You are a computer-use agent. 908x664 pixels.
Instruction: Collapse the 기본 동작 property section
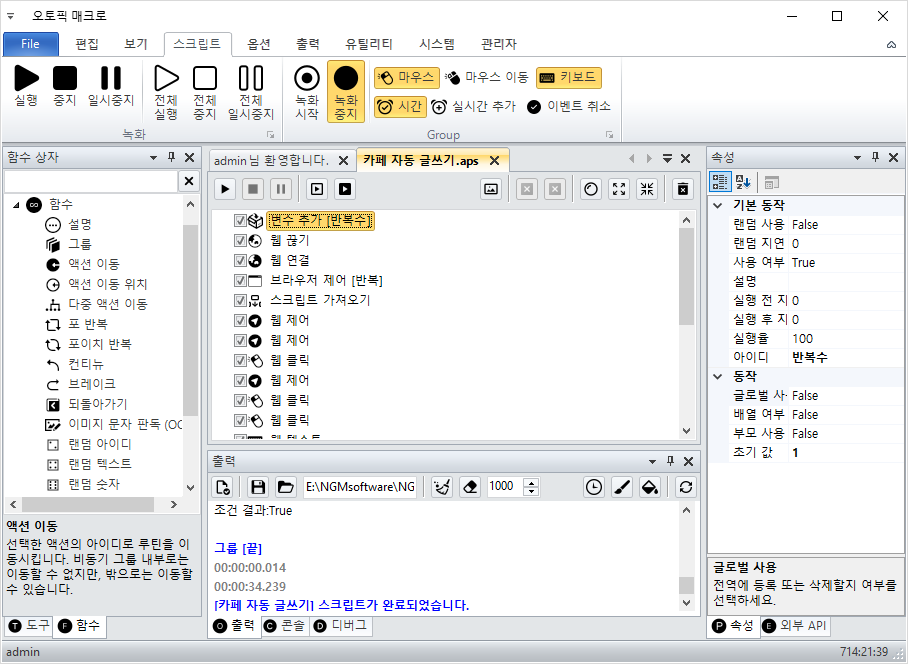coord(717,205)
